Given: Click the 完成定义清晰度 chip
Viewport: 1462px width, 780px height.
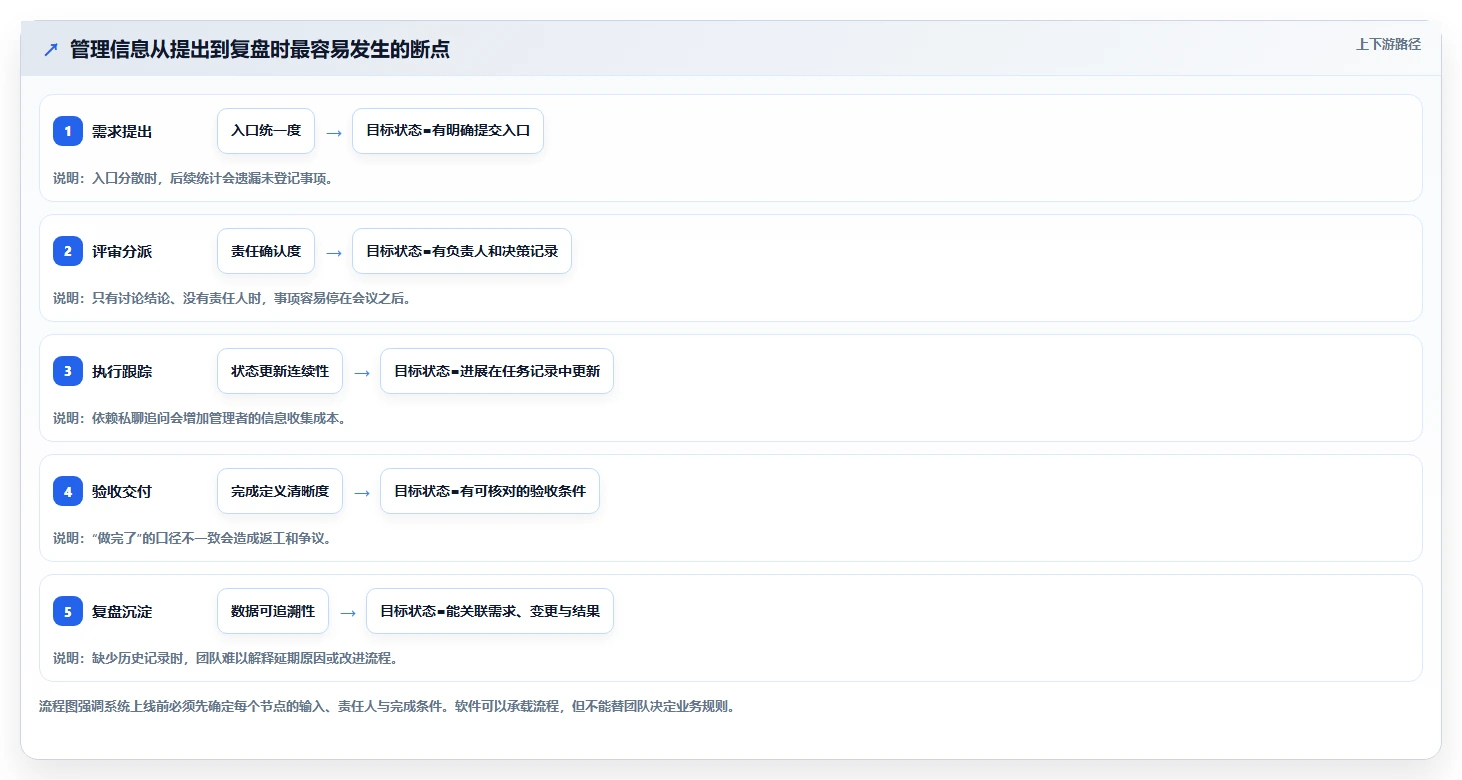Looking at the screenshot, I should [x=280, y=491].
